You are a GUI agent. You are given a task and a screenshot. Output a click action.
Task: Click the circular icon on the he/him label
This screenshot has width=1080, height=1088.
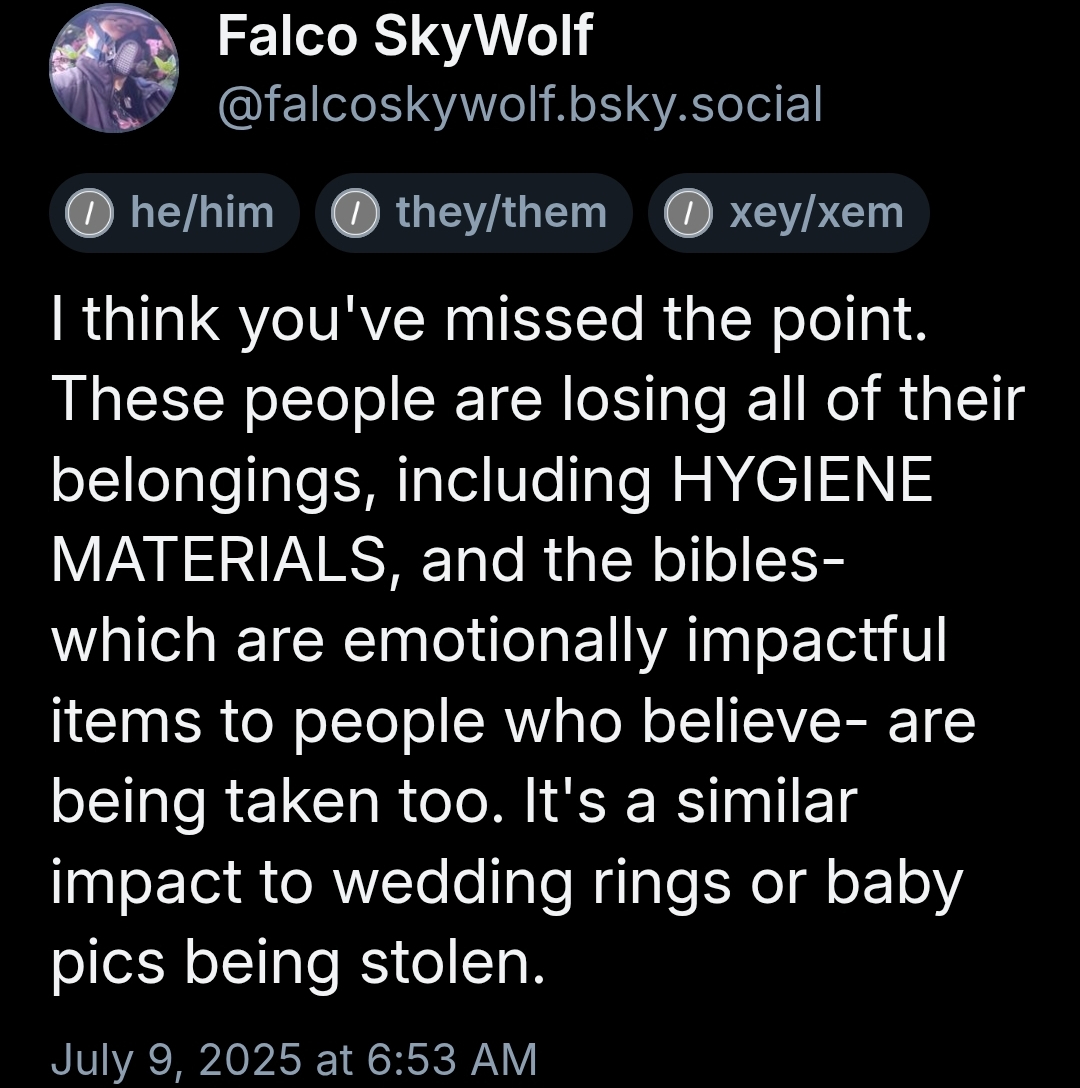[87, 213]
